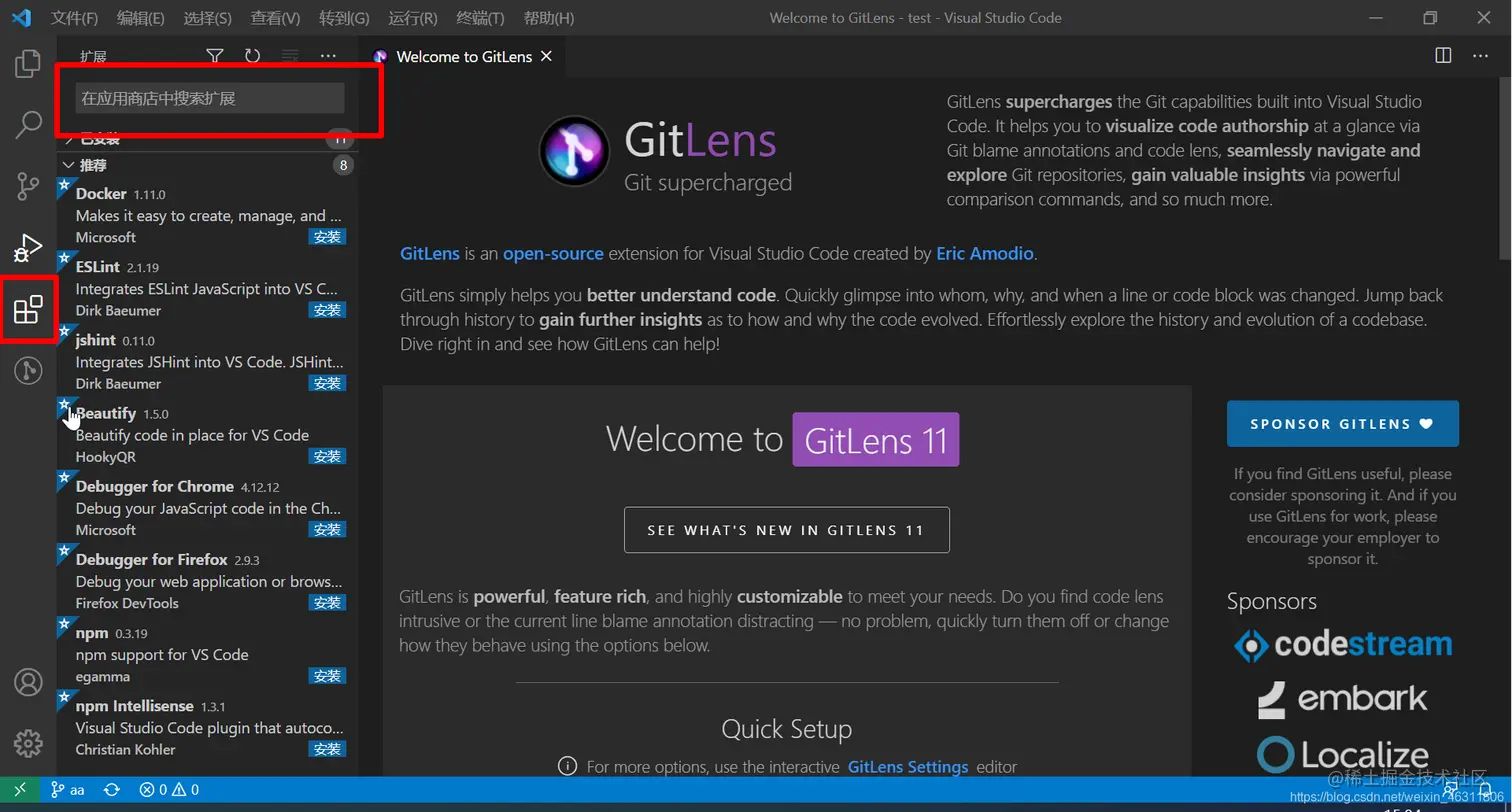
Task: Click the recommended count badge 8
Action: (x=343, y=165)
